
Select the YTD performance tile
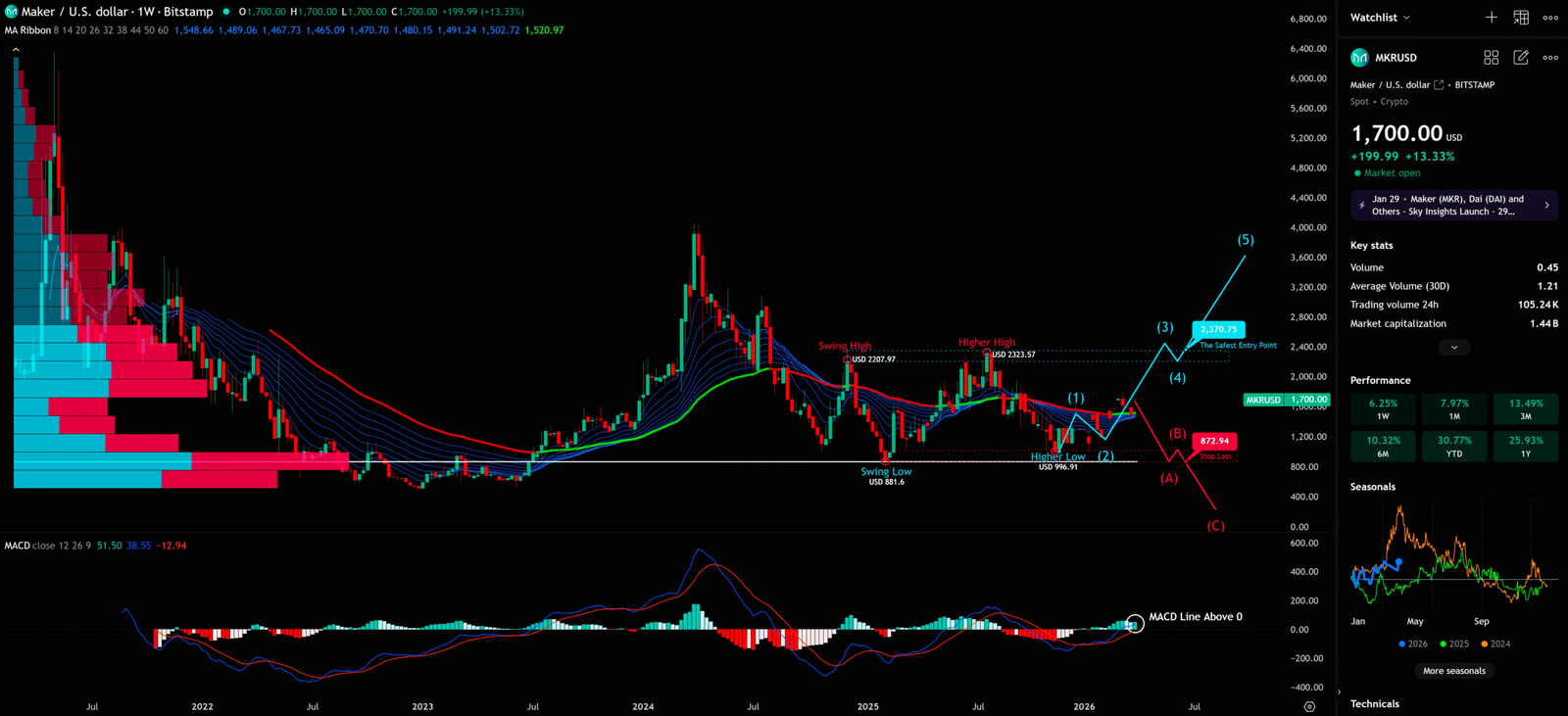[1454, 447]
